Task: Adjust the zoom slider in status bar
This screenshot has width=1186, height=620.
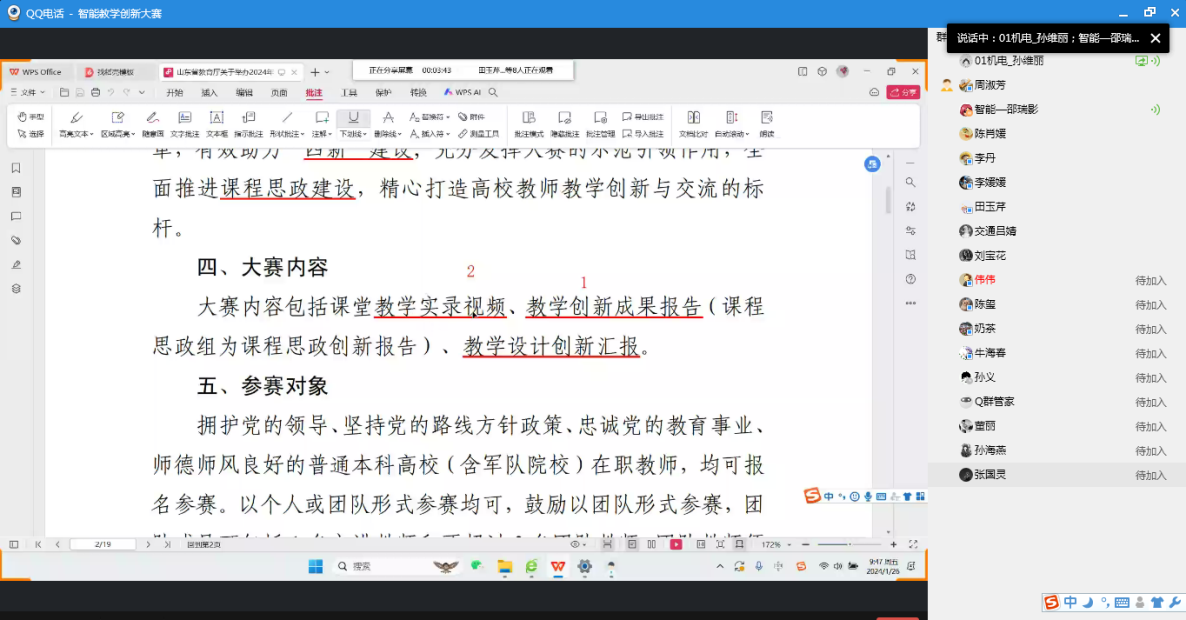Action: pyautogui.click(x=848, y=544)
